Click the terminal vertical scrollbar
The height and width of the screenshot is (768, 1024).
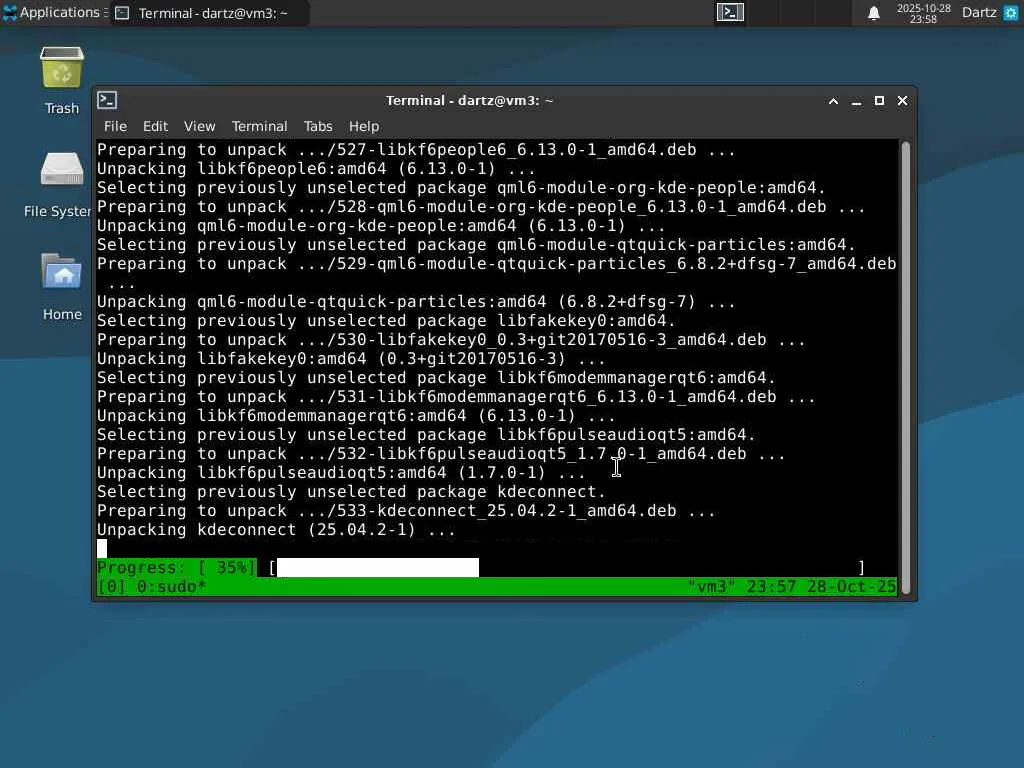point(905,368)
